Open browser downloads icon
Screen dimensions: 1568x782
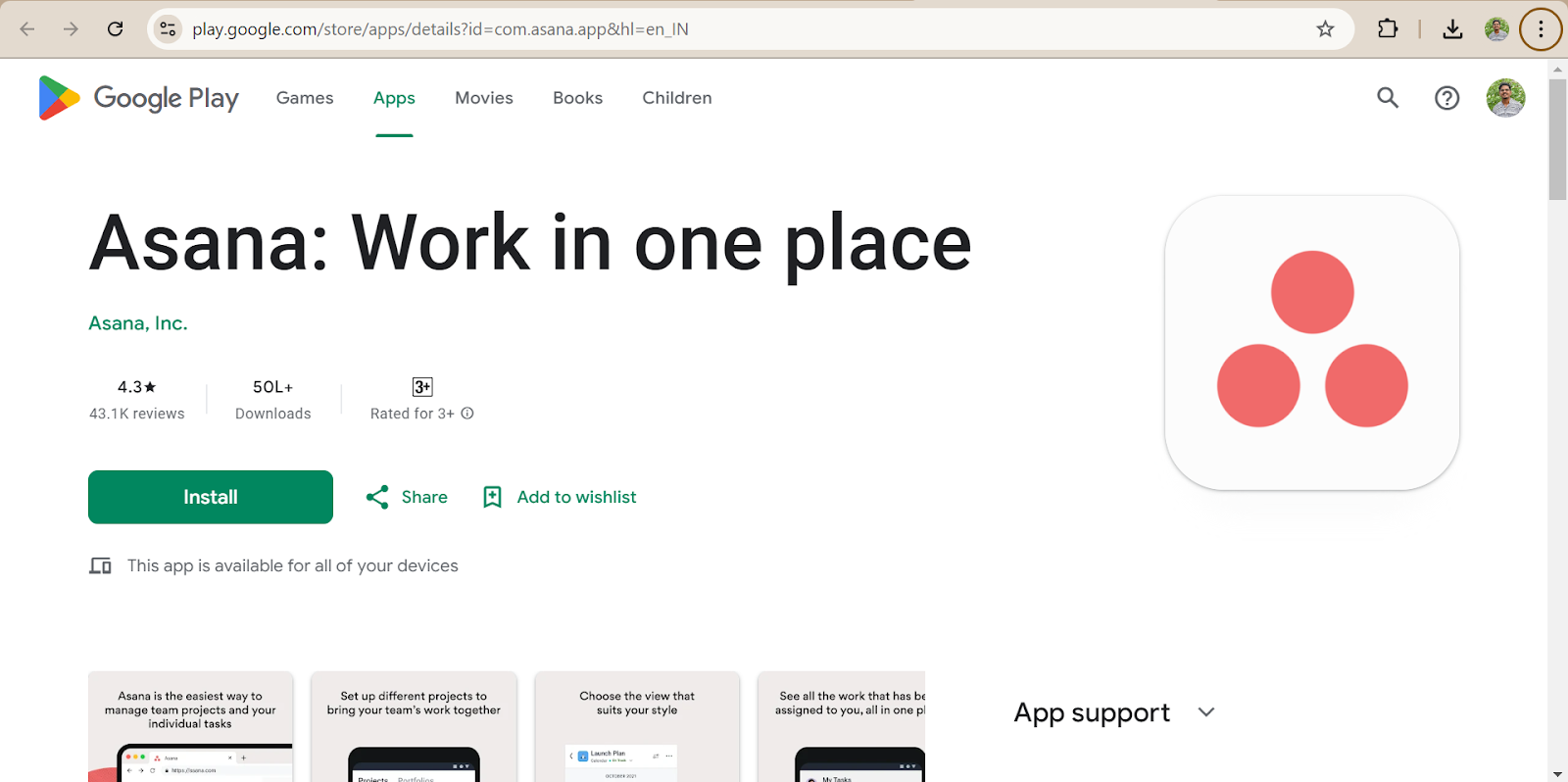tap(1452, 29)
